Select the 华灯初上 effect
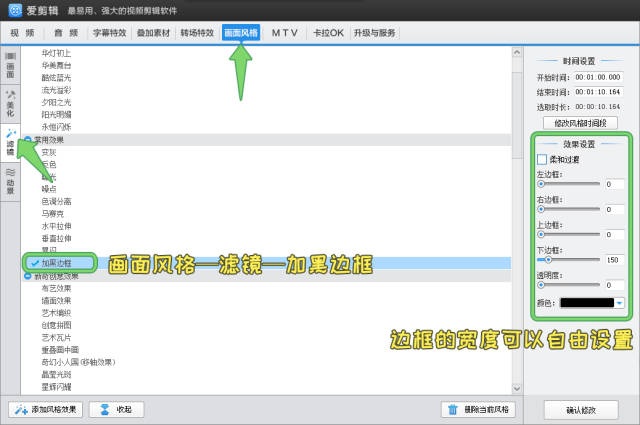Viewport: 640px width, 425px height. [56, 53]
